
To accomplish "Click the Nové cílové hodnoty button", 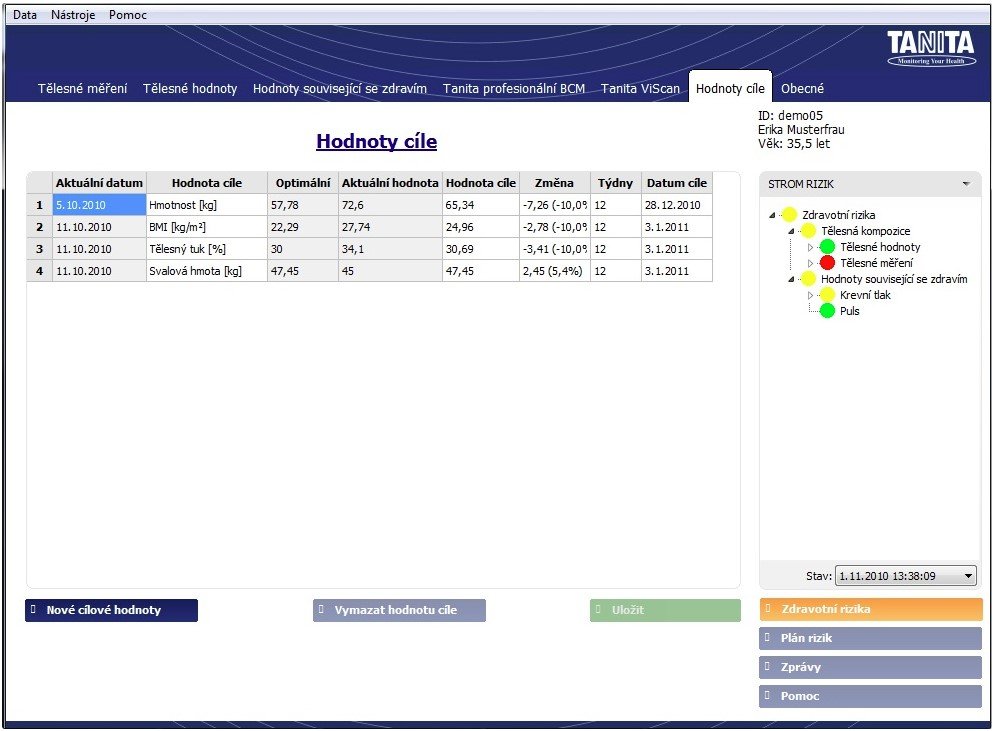I will click(x=111, y=610).
